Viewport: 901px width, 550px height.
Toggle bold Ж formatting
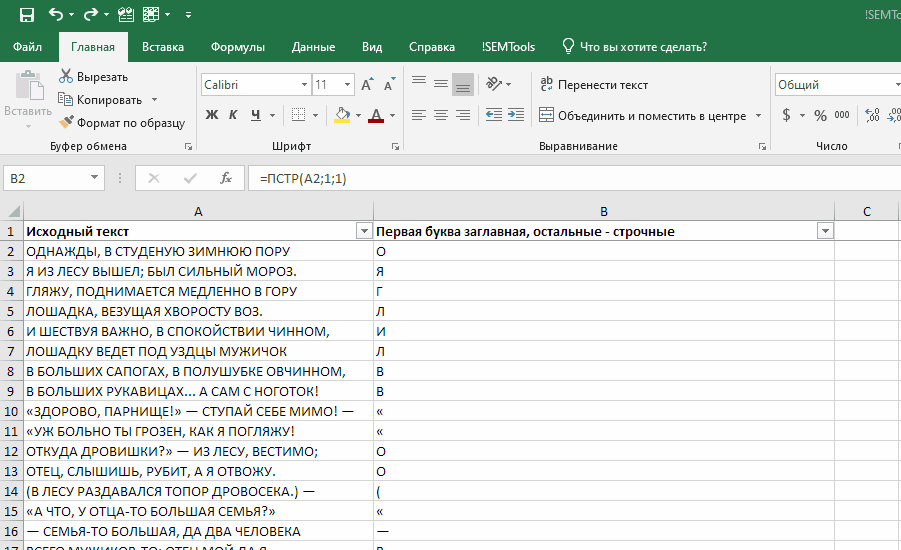(x=211, y=115)
